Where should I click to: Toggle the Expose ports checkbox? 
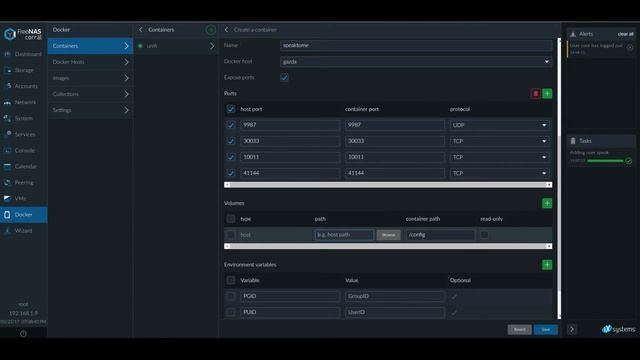(x=284, y=77)
